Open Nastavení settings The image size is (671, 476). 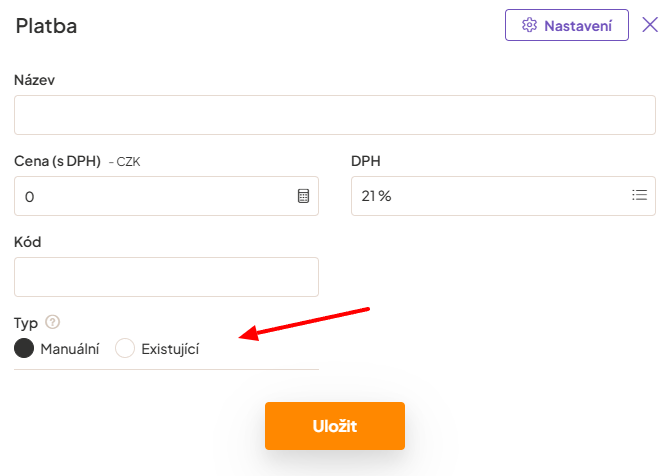click(x=567, y=26)
